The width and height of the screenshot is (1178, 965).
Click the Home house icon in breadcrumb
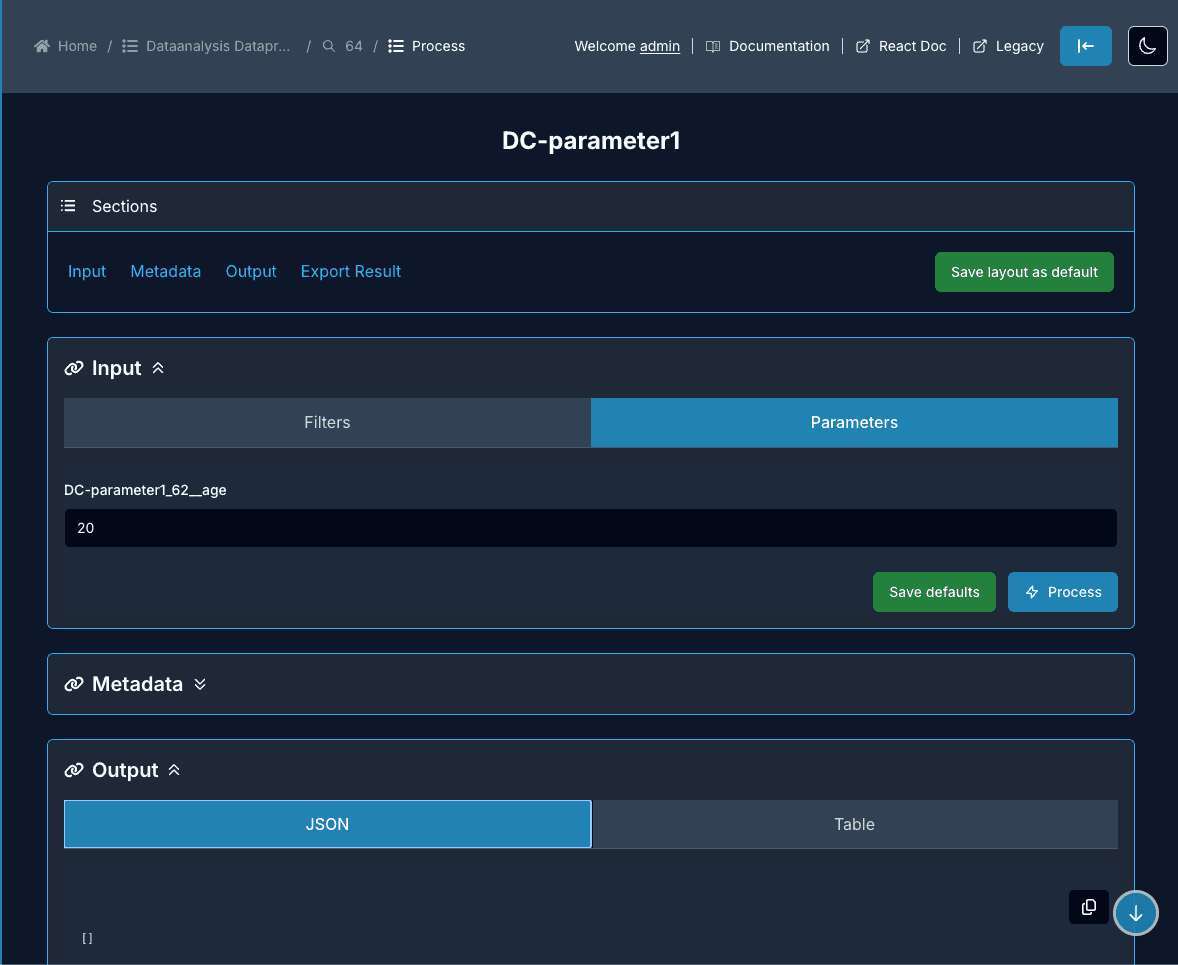pos(42,46)
